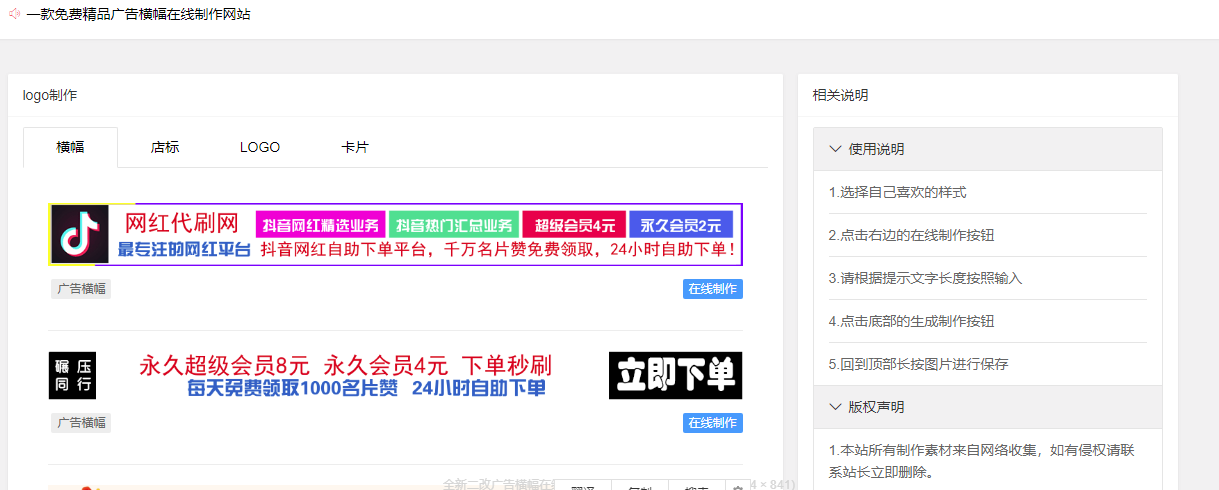Click the speaker announcement icon
Image resolution: width=1219 pixels, height=490 pixels.
coord(14,14)
